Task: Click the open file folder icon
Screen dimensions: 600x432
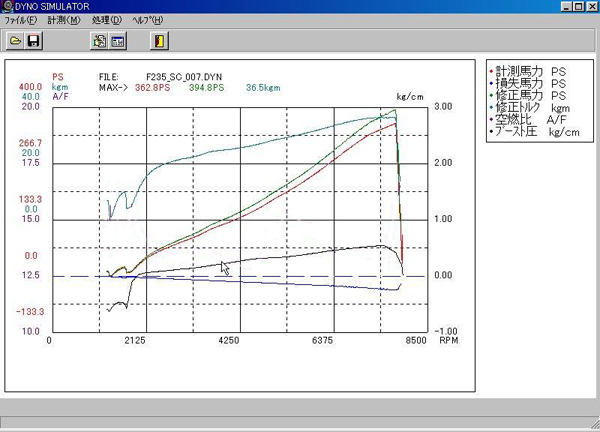Action: point(15,41)
